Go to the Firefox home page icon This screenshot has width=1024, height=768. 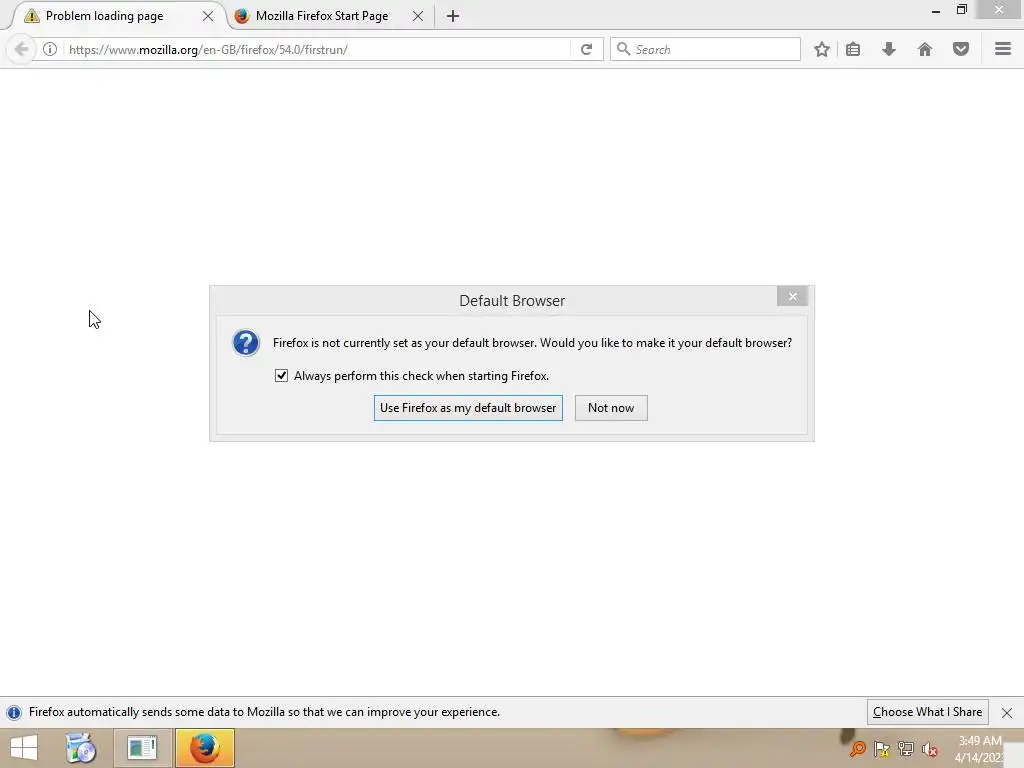click(925, 49)
